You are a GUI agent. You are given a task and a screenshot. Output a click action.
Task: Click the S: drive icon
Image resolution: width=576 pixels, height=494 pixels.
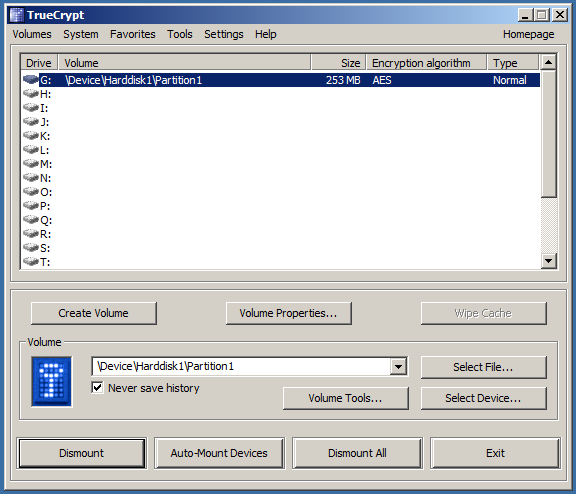coord(31,248)
